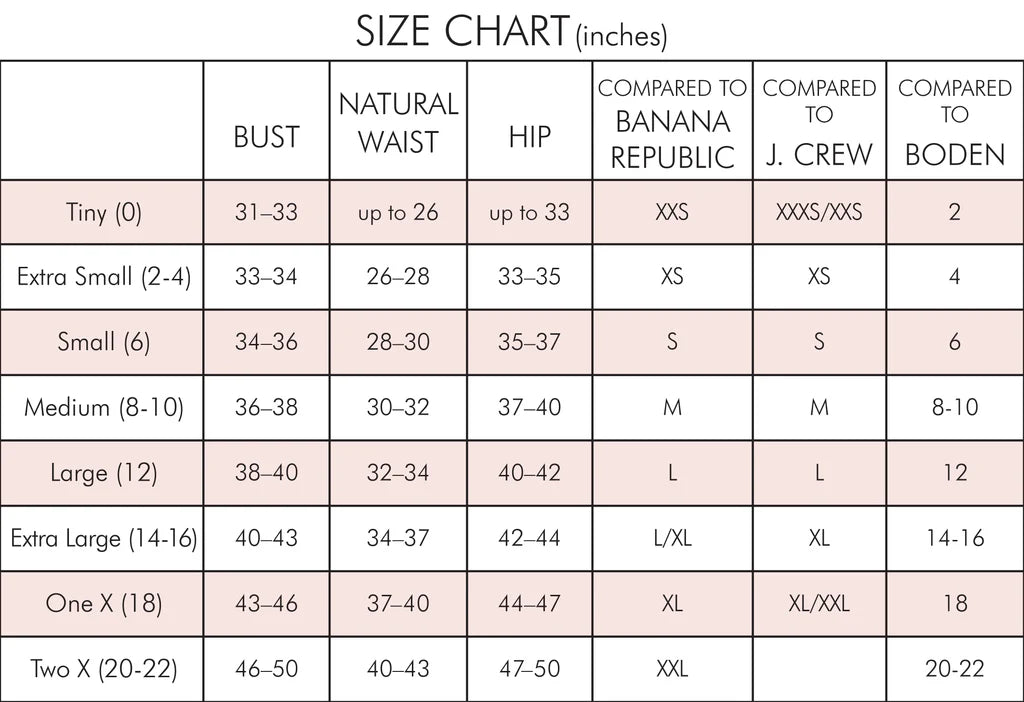Click the One X (18) row label

point(104,603)
